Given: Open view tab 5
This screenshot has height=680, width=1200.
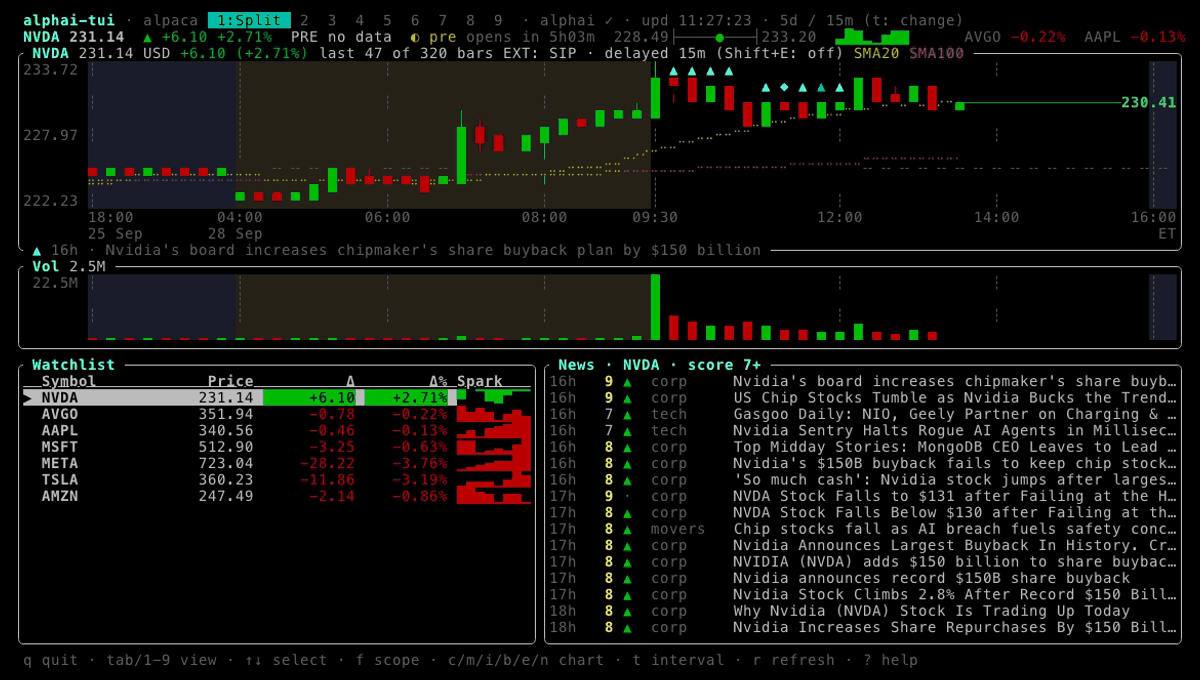Looking at the screenshot, I should 387,20.
